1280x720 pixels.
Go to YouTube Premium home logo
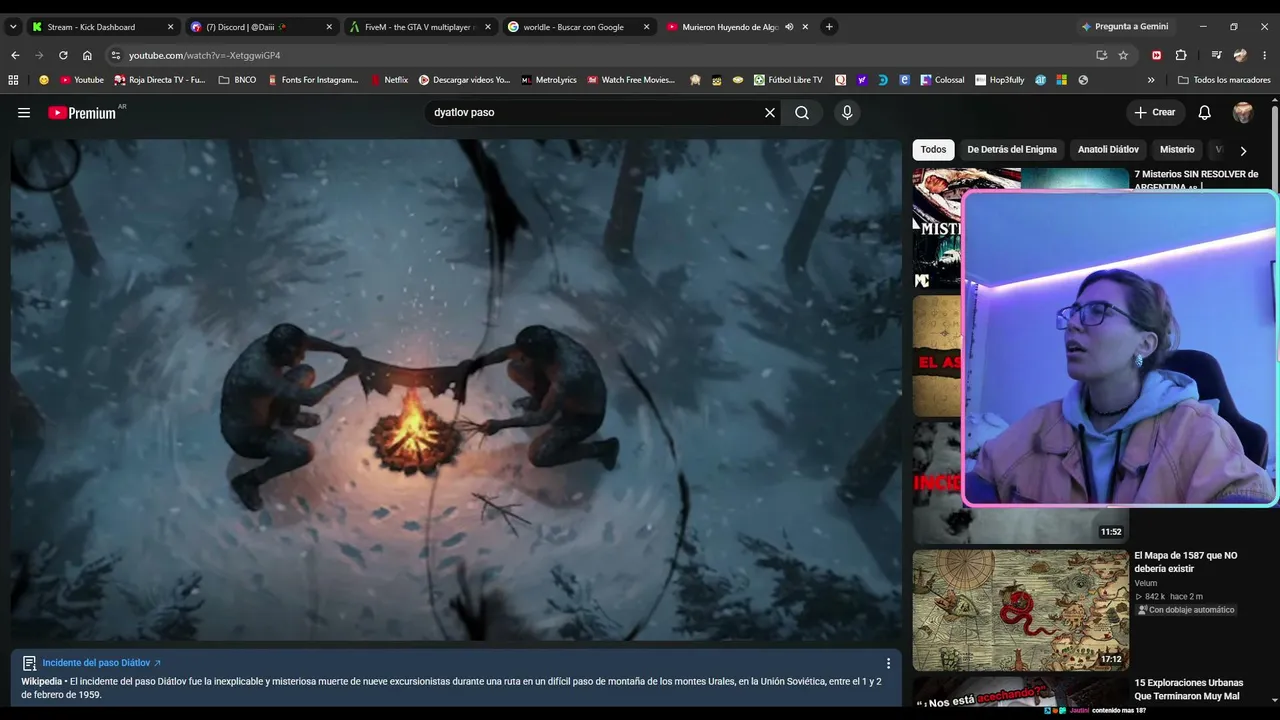coord(82,113)
